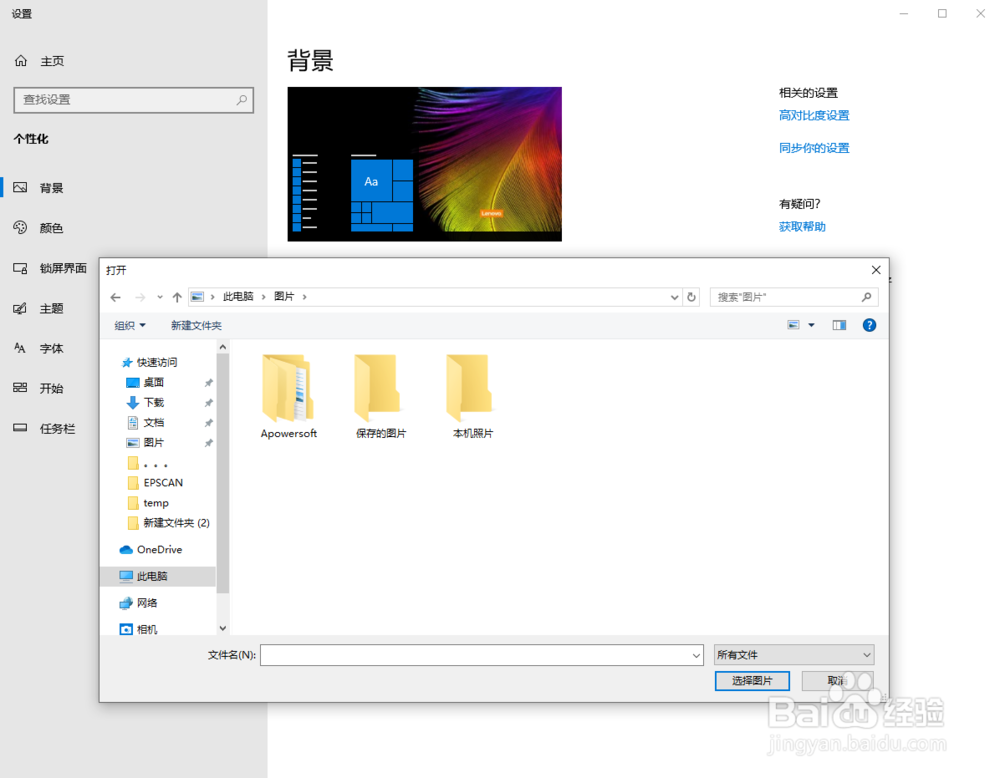
Task: Click the pin icon next to 桌面
Action: [209, 383]
